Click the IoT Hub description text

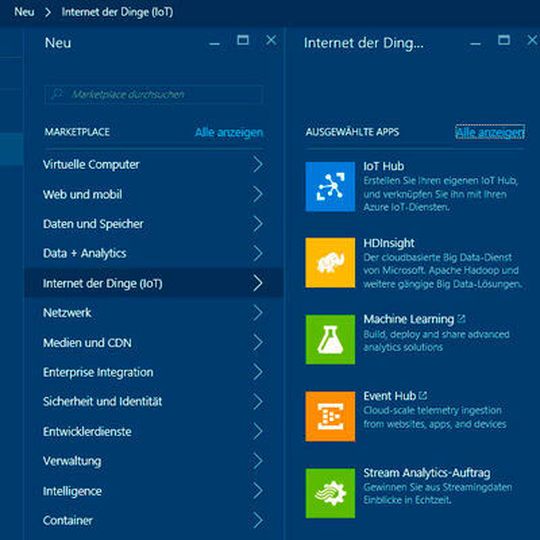click(x=441, y=194)
